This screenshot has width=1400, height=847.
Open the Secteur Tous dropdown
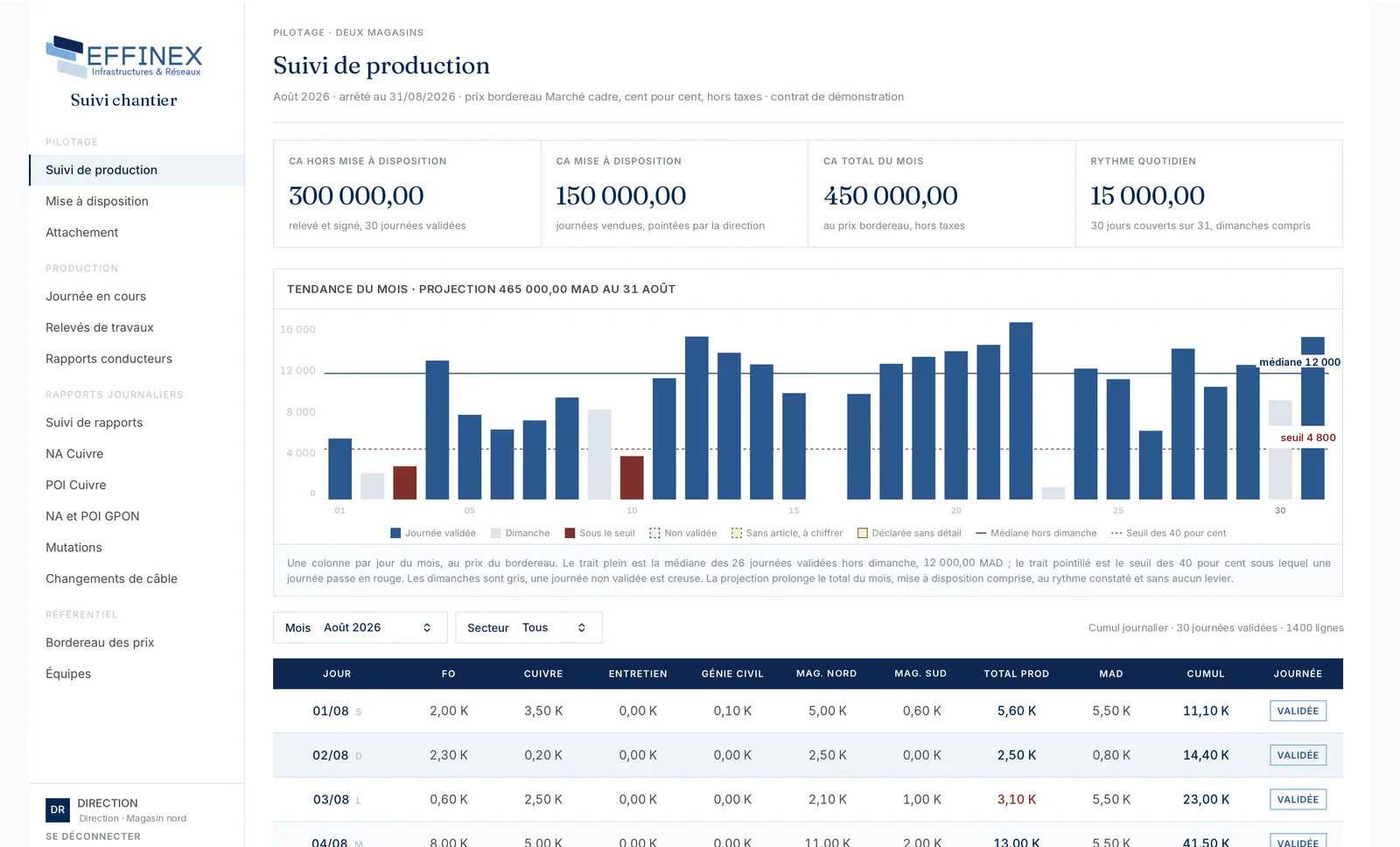[x=528, y=627]
